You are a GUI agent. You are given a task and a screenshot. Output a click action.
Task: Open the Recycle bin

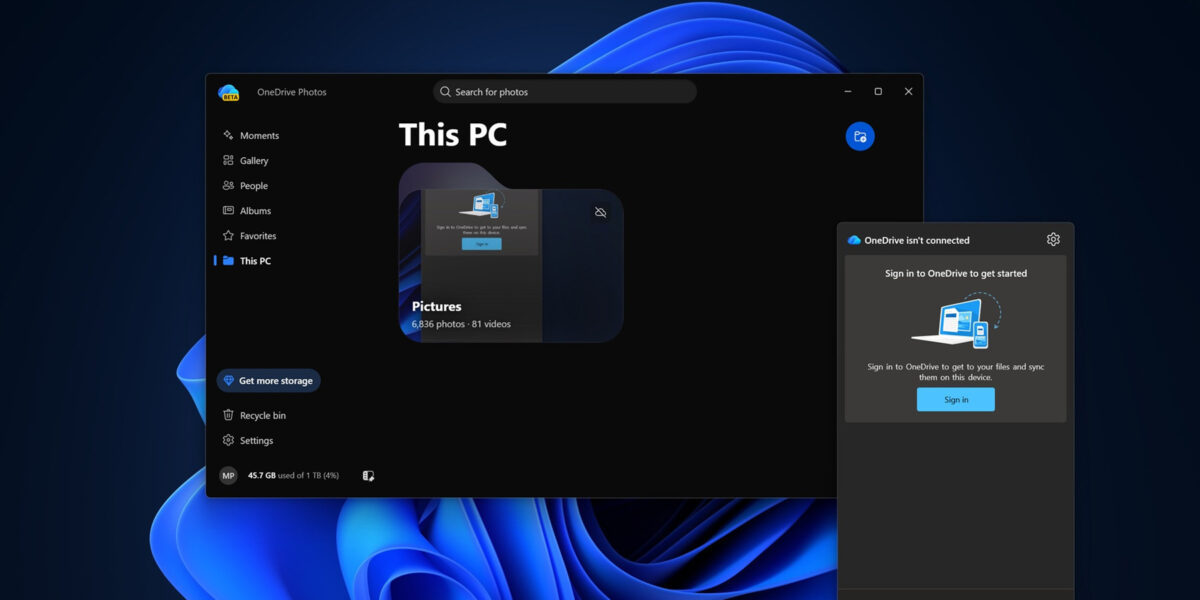pos(254,415)
